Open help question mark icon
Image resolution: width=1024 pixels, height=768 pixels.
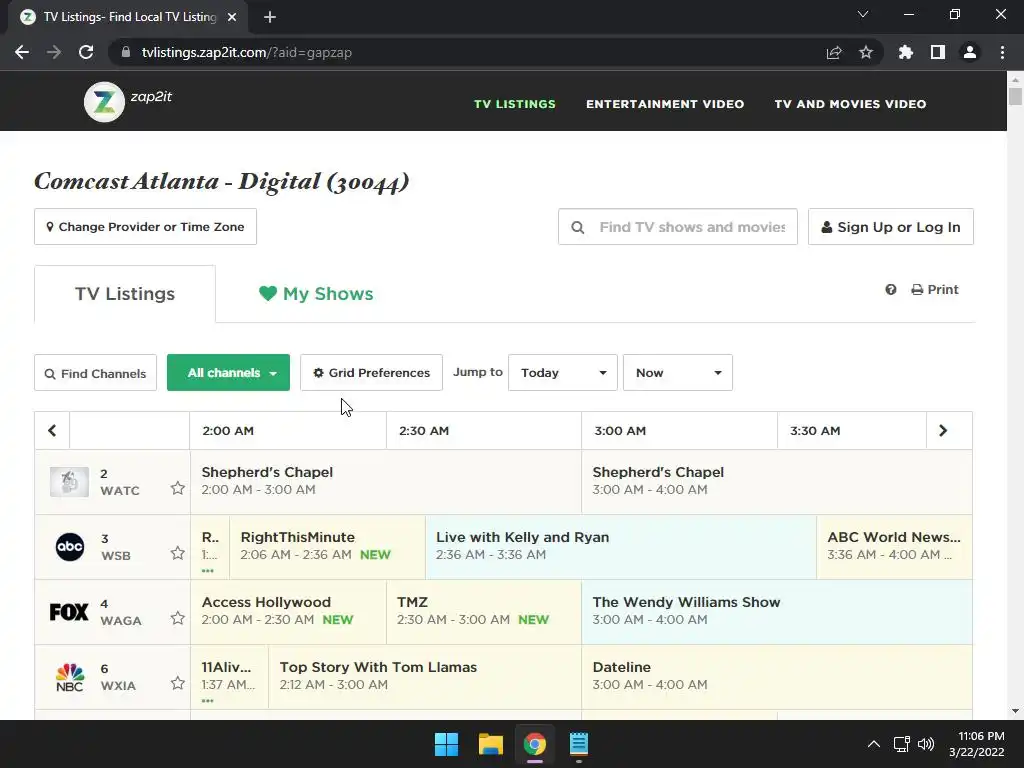pyautogui.click(x=891, y=289)
